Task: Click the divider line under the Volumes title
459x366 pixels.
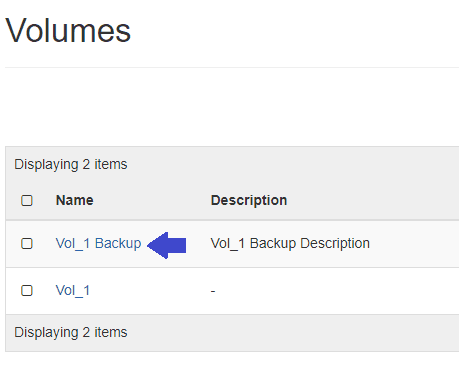Action: 232,67
